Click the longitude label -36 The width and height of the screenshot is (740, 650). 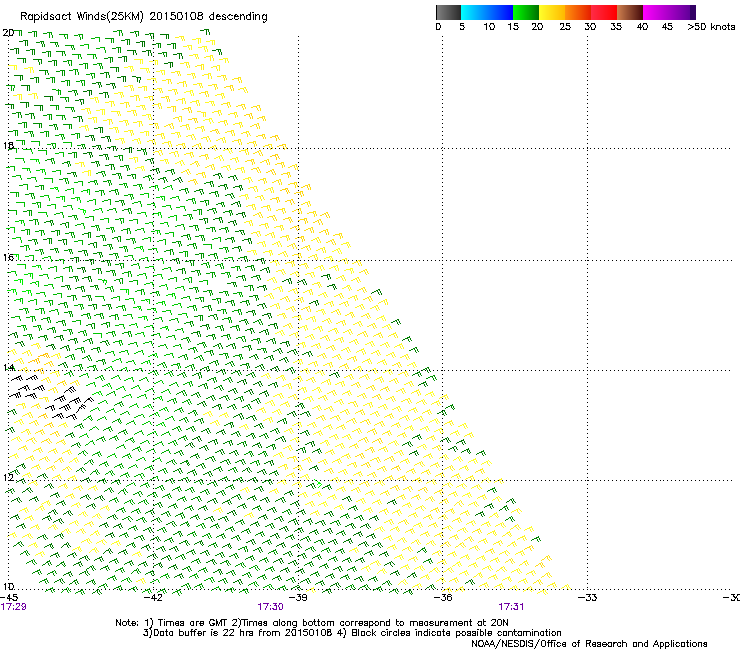click(442, 598)
